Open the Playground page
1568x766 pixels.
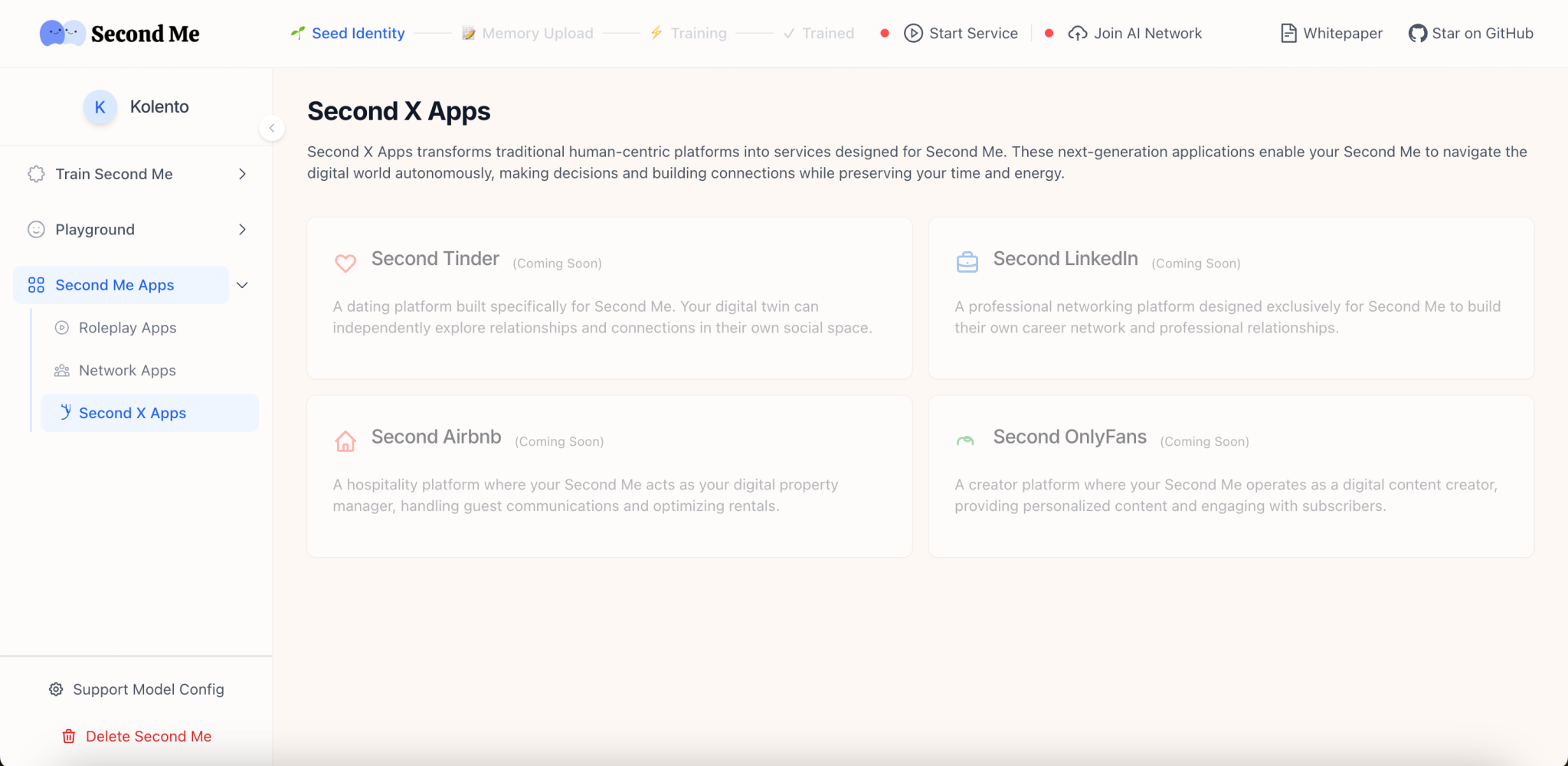tap(94, 229)
